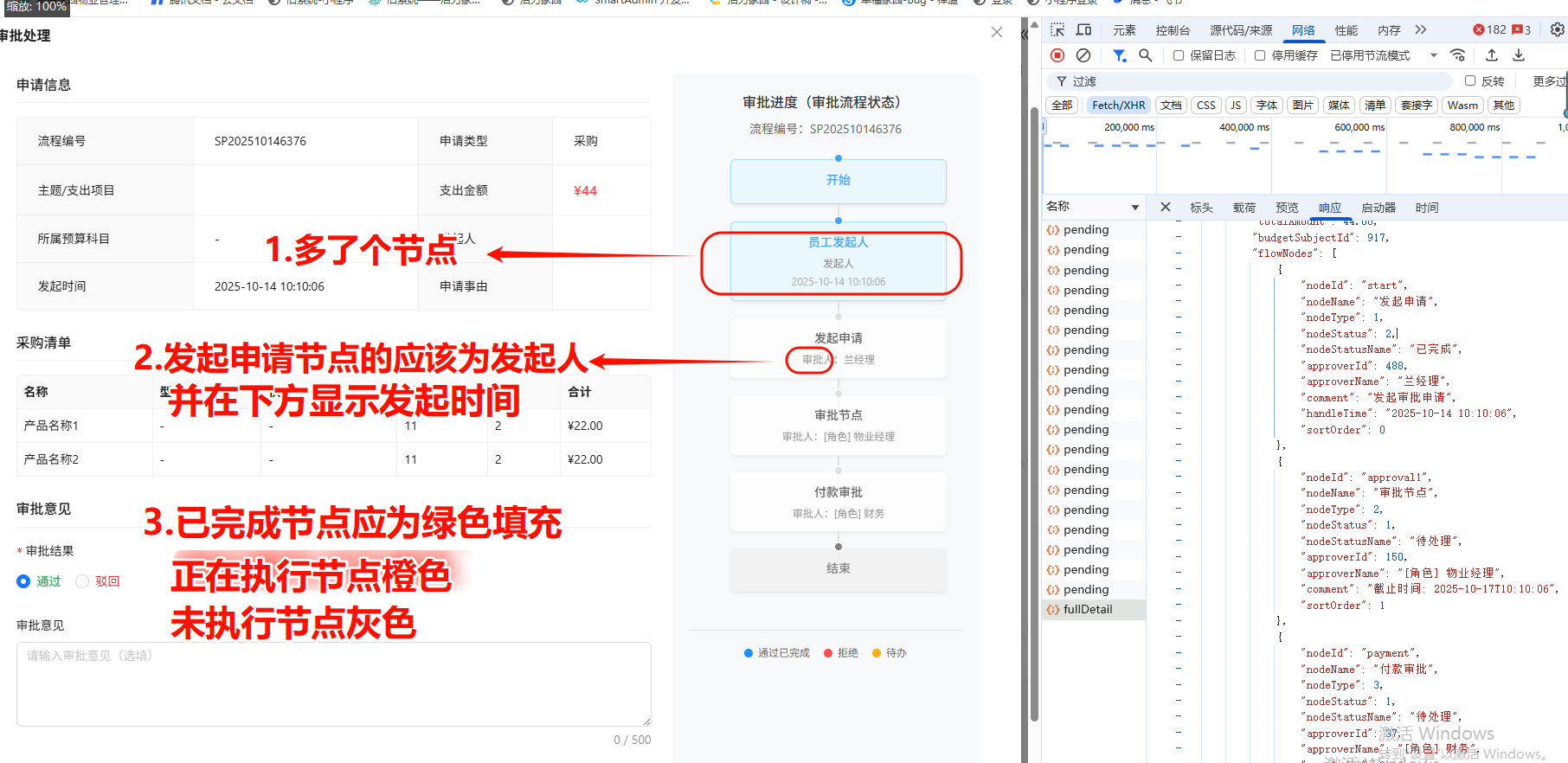Activate the inspect element picker icon
Viewport: 1568px width, 763px height.
[x=1057, y=29]
